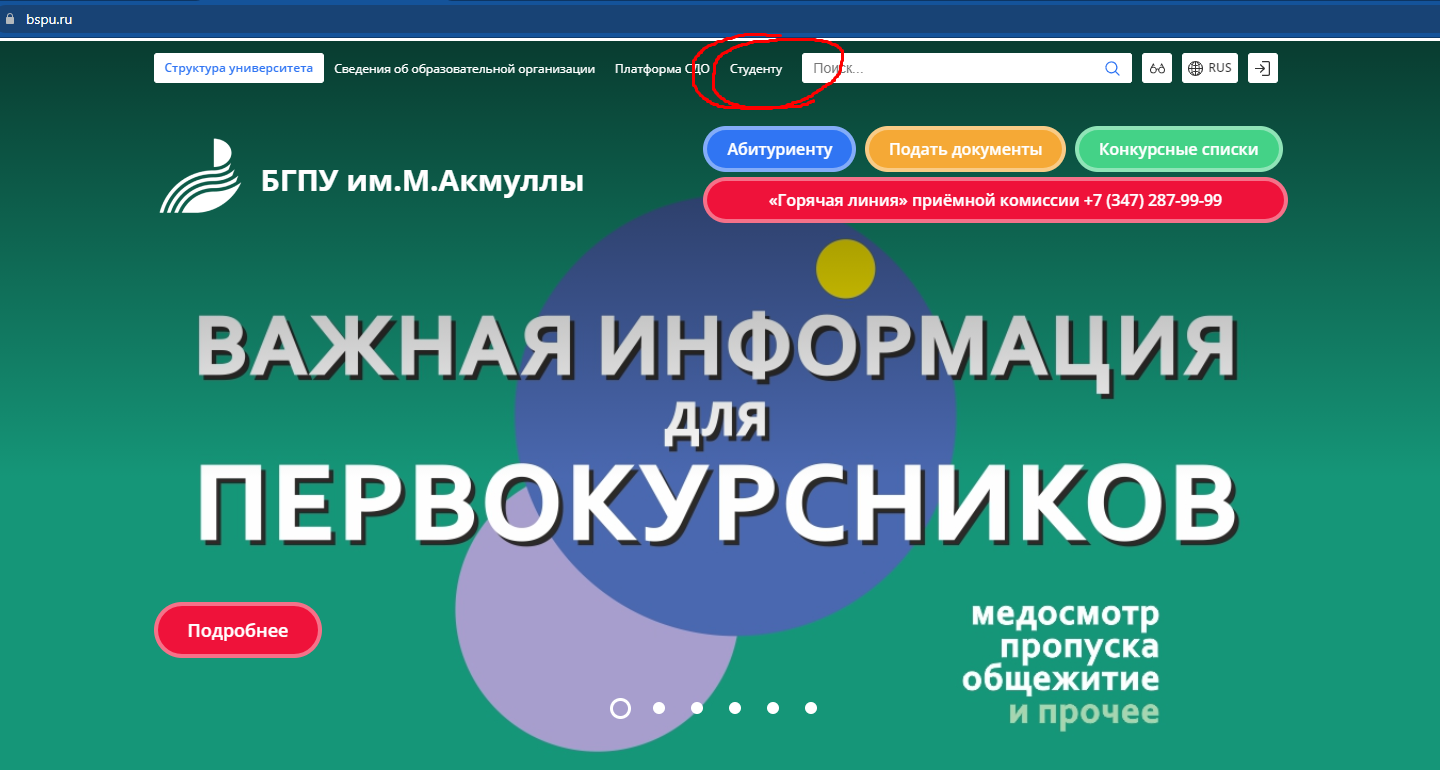Go to Платформа СДО
Viewport: 1440px width, 781px height.
pos(662,69)
